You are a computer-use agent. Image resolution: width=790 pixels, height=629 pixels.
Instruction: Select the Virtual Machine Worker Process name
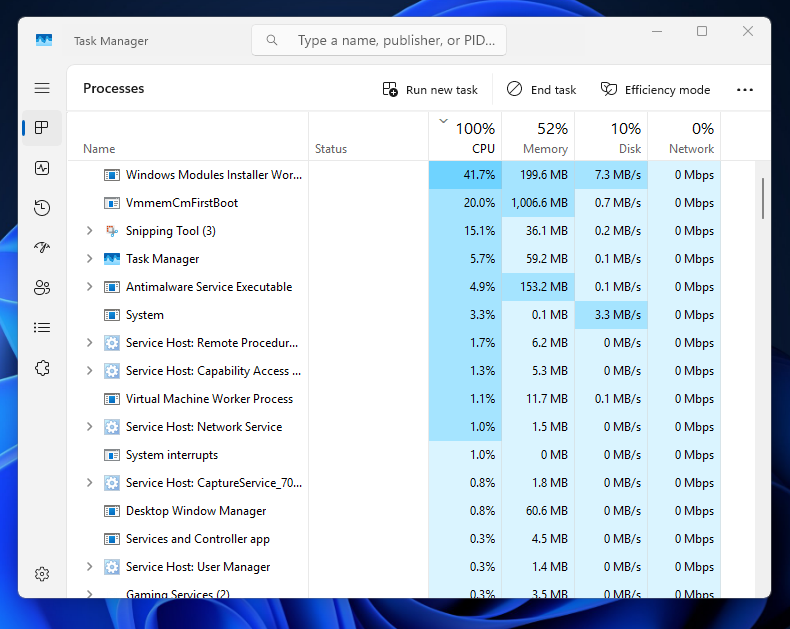click(209, 399)
